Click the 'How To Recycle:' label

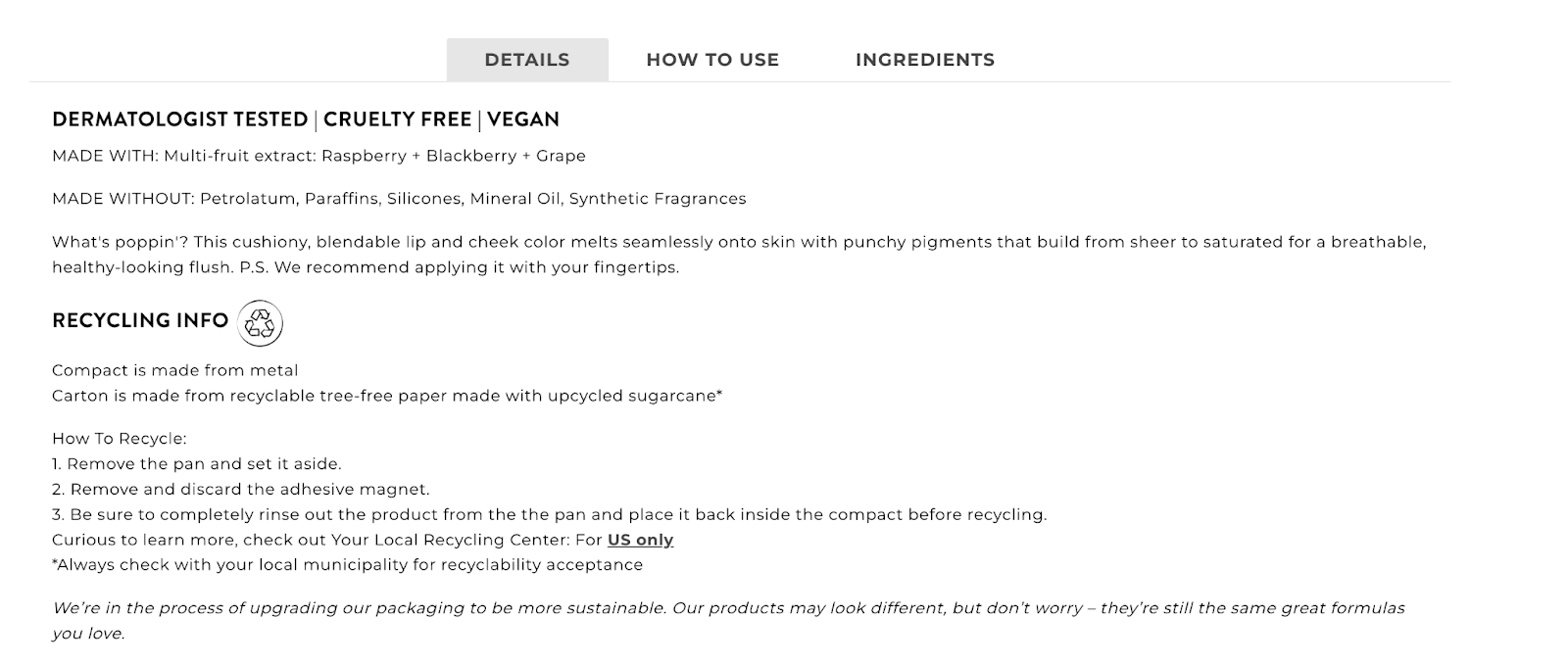tap(119, 439)
